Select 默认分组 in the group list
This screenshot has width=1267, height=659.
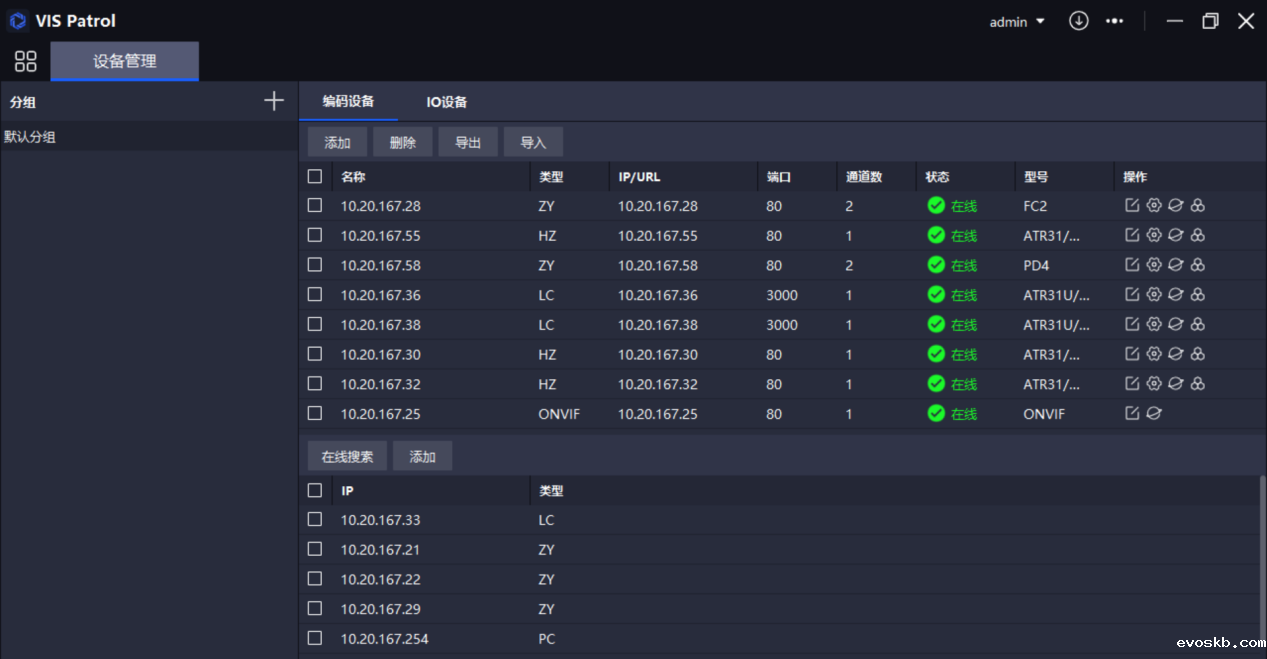click(30, 137)
